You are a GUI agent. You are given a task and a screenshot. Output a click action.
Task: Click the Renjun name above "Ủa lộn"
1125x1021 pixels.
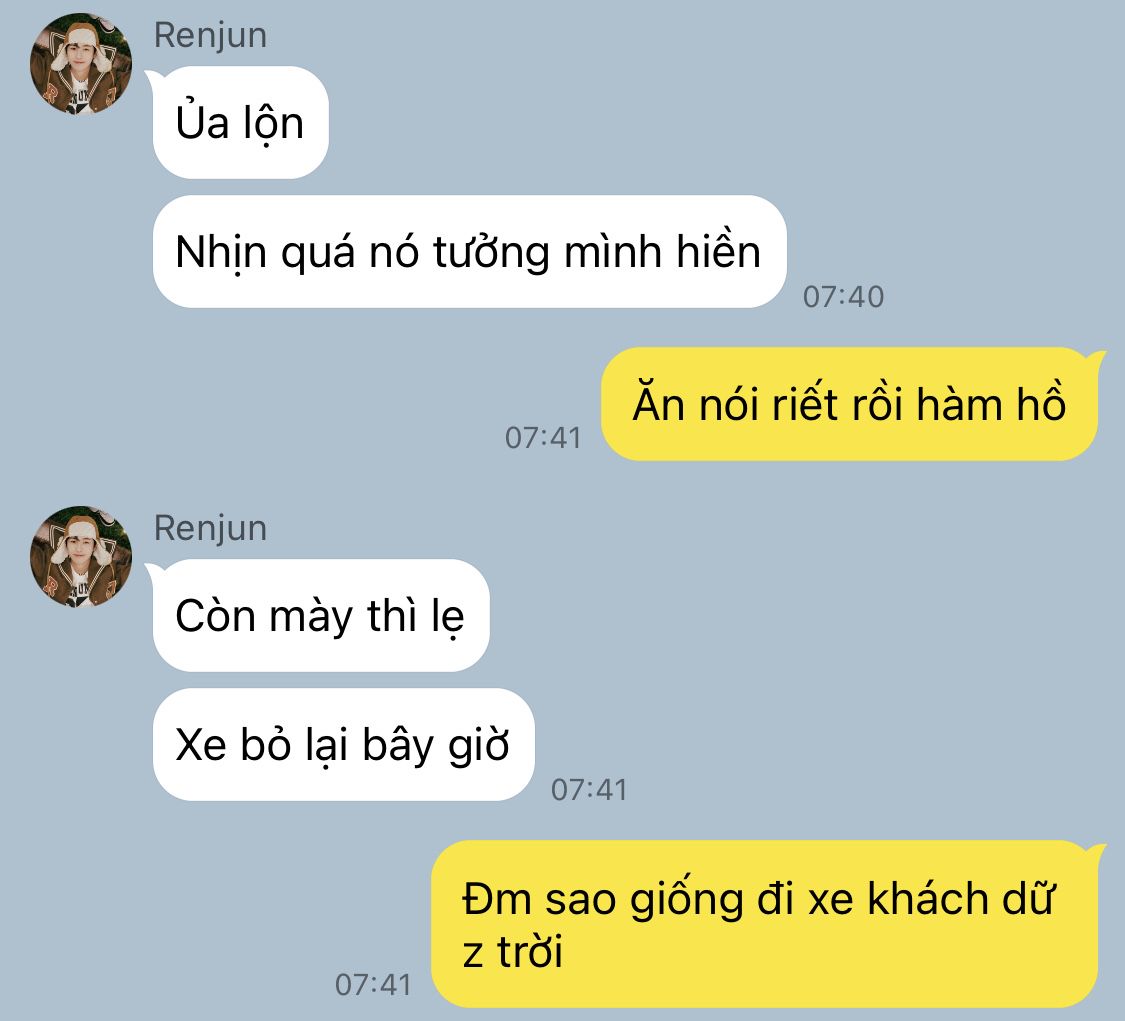(x=210, y=36)
